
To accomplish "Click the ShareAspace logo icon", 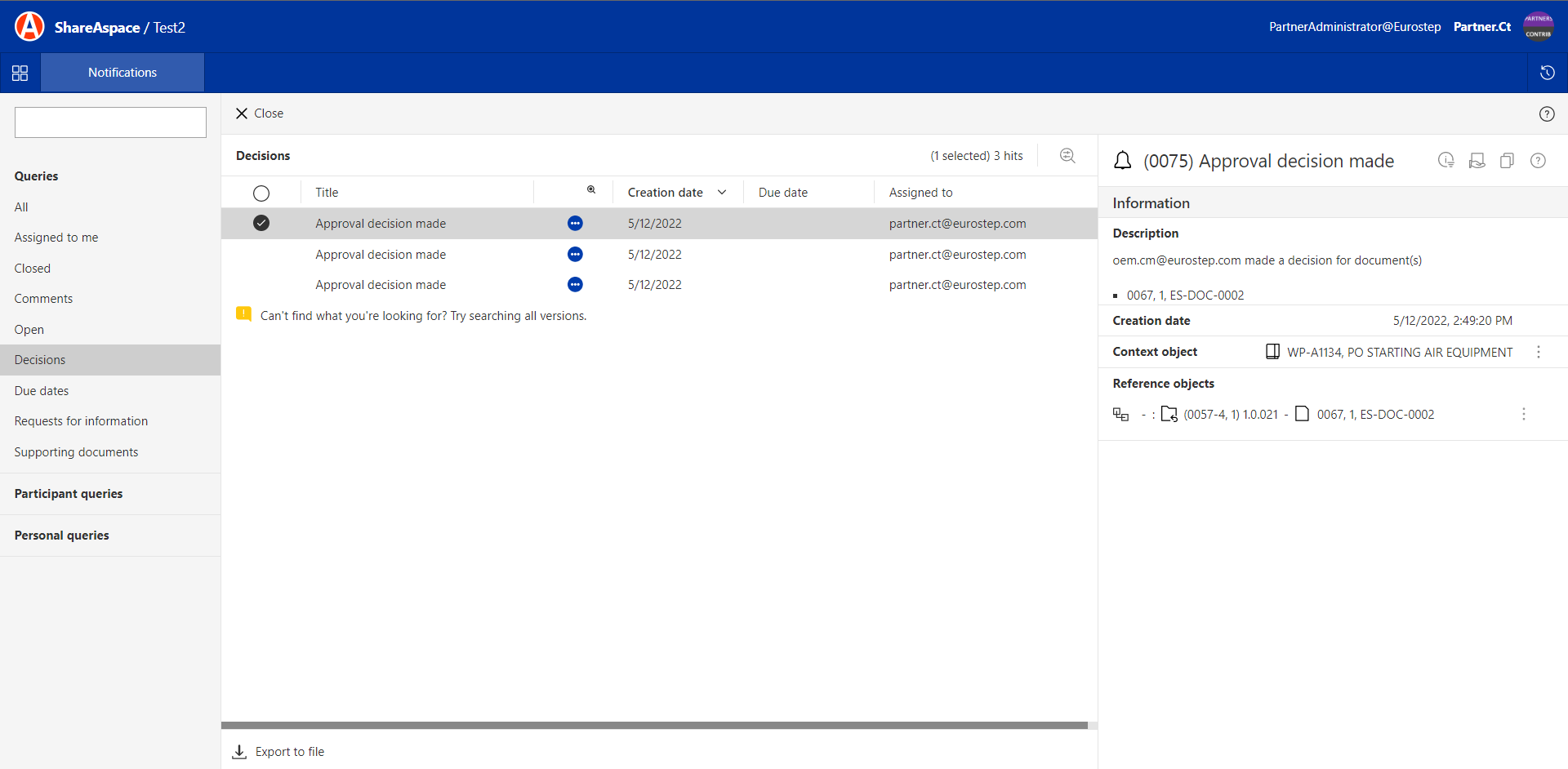I will coord(29,27).
